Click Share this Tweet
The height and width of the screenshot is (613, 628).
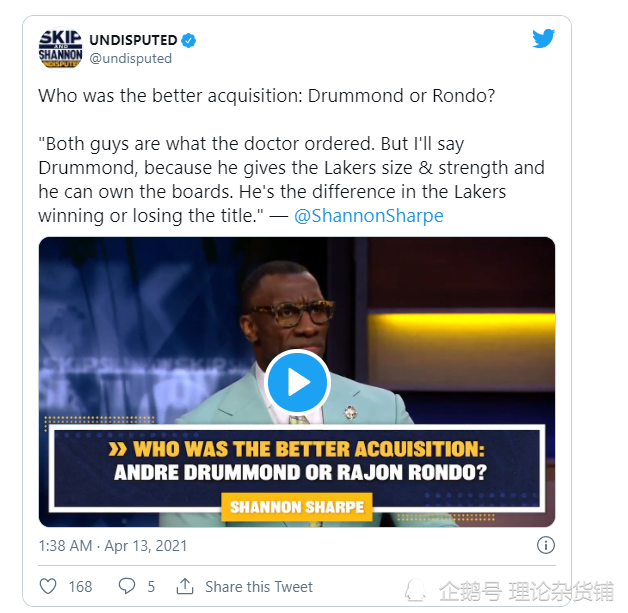click(259, 587)
